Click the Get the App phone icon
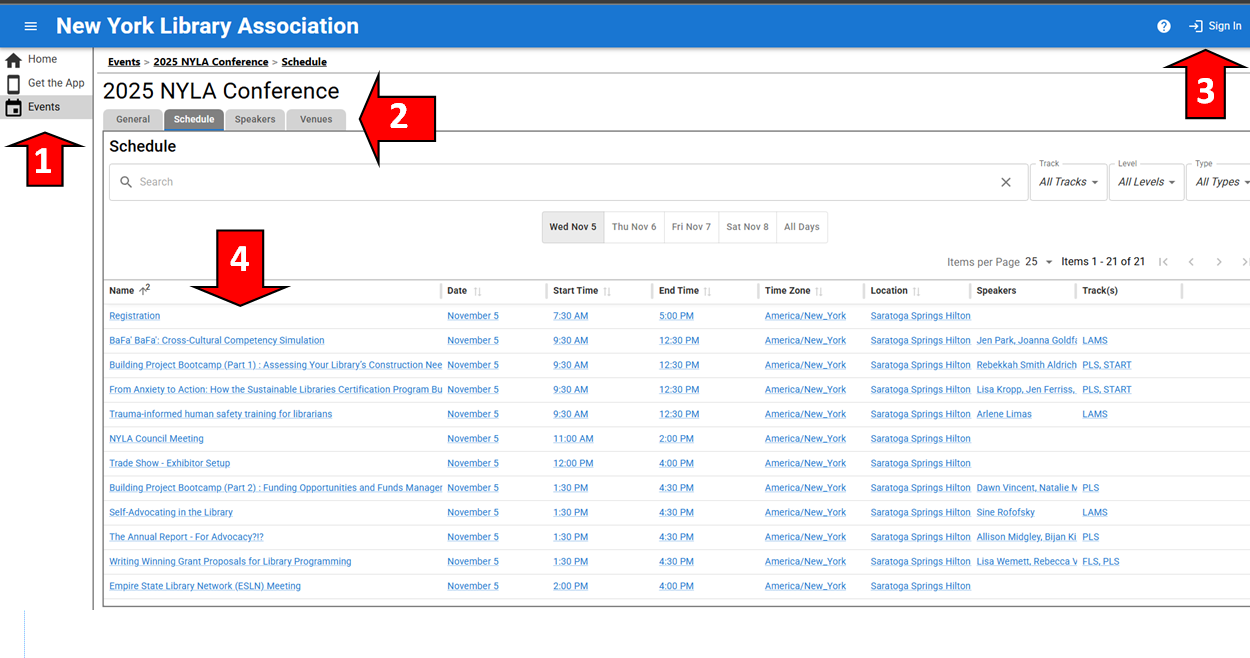 tap(14, 84)
